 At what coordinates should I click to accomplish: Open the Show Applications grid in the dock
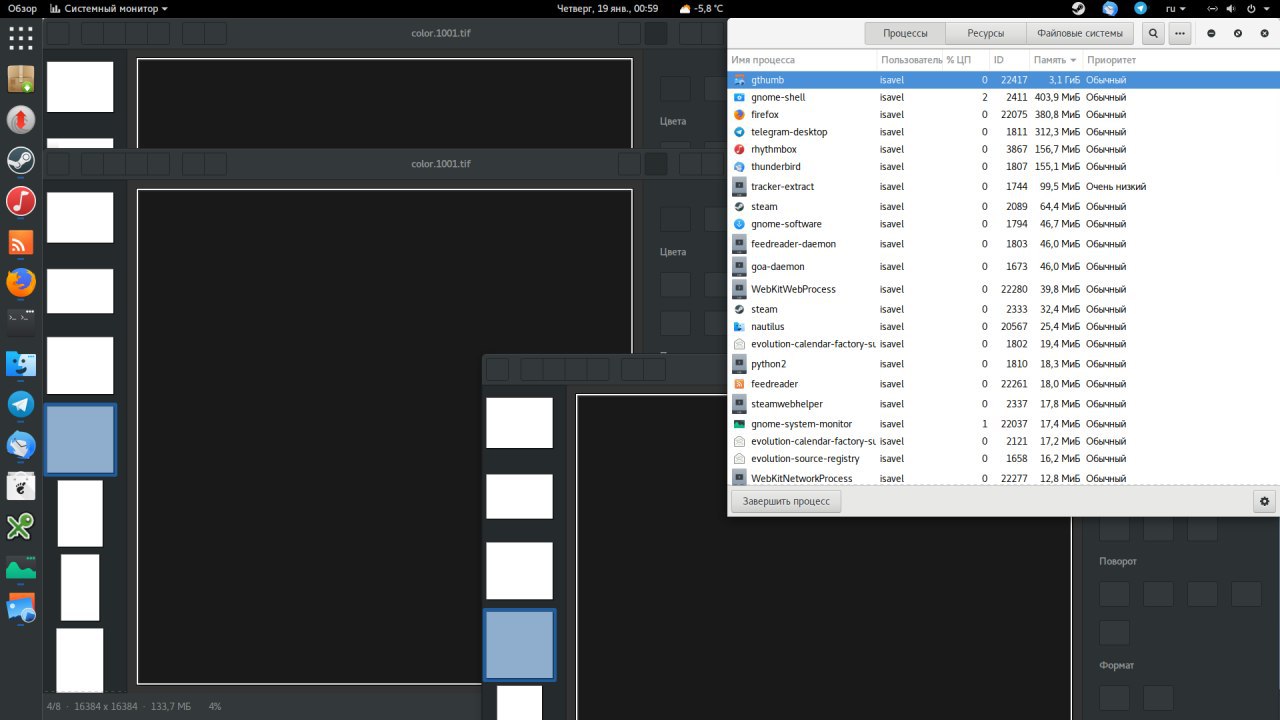(x=21, y=38)
